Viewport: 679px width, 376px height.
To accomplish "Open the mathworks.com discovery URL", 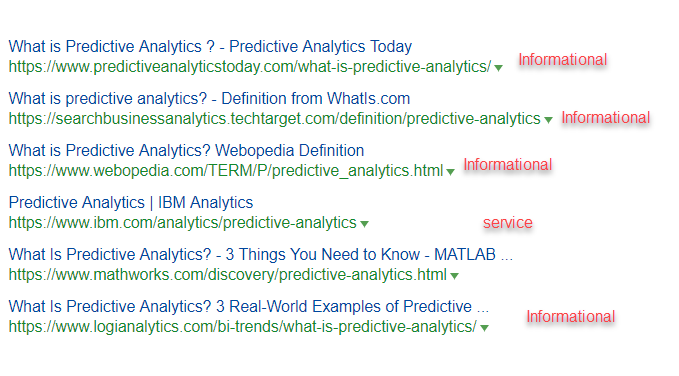I will (228, 275).
